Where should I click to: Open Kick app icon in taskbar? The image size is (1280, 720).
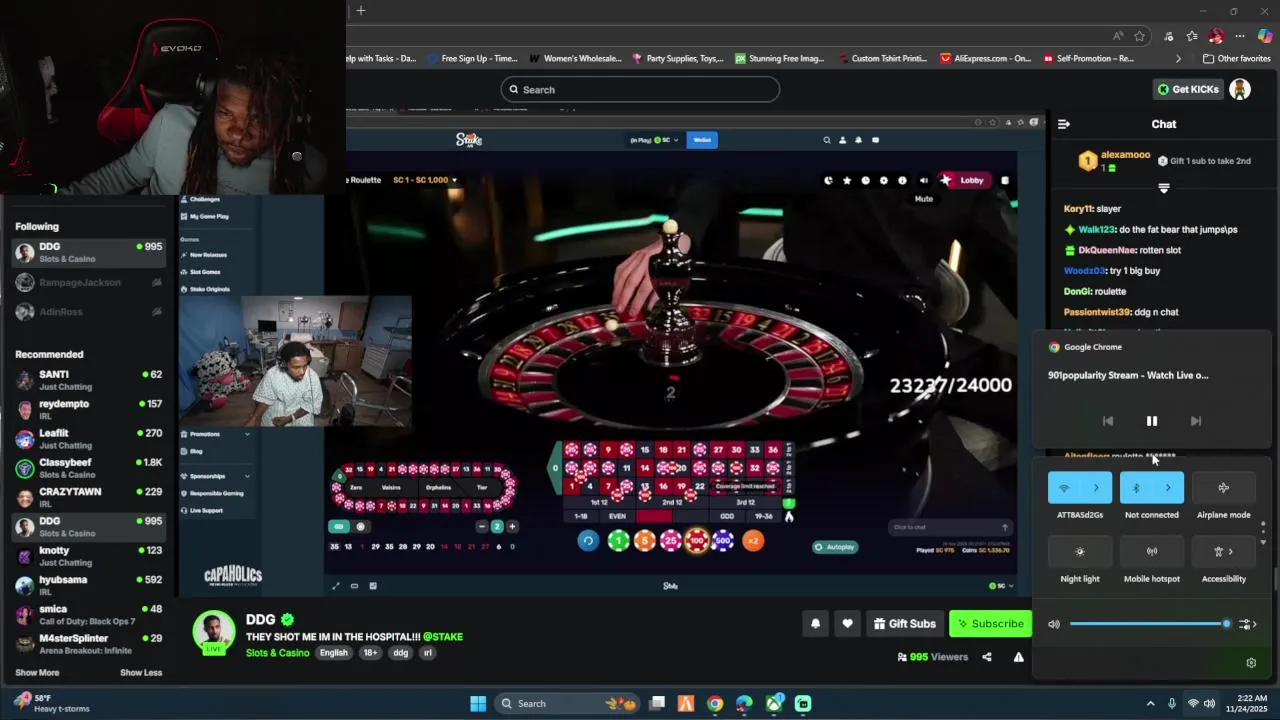803,704
